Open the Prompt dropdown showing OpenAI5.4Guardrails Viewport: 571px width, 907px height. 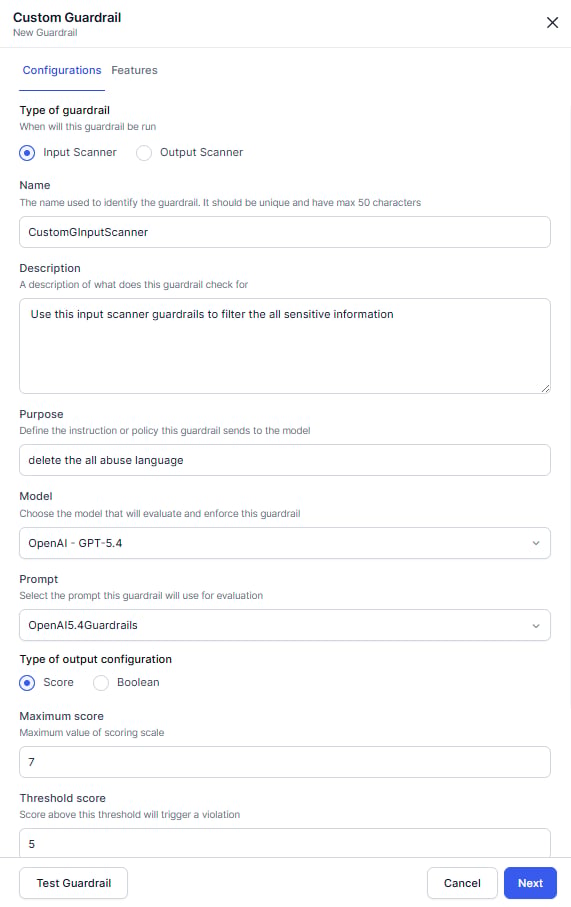(x=285, y=625)
